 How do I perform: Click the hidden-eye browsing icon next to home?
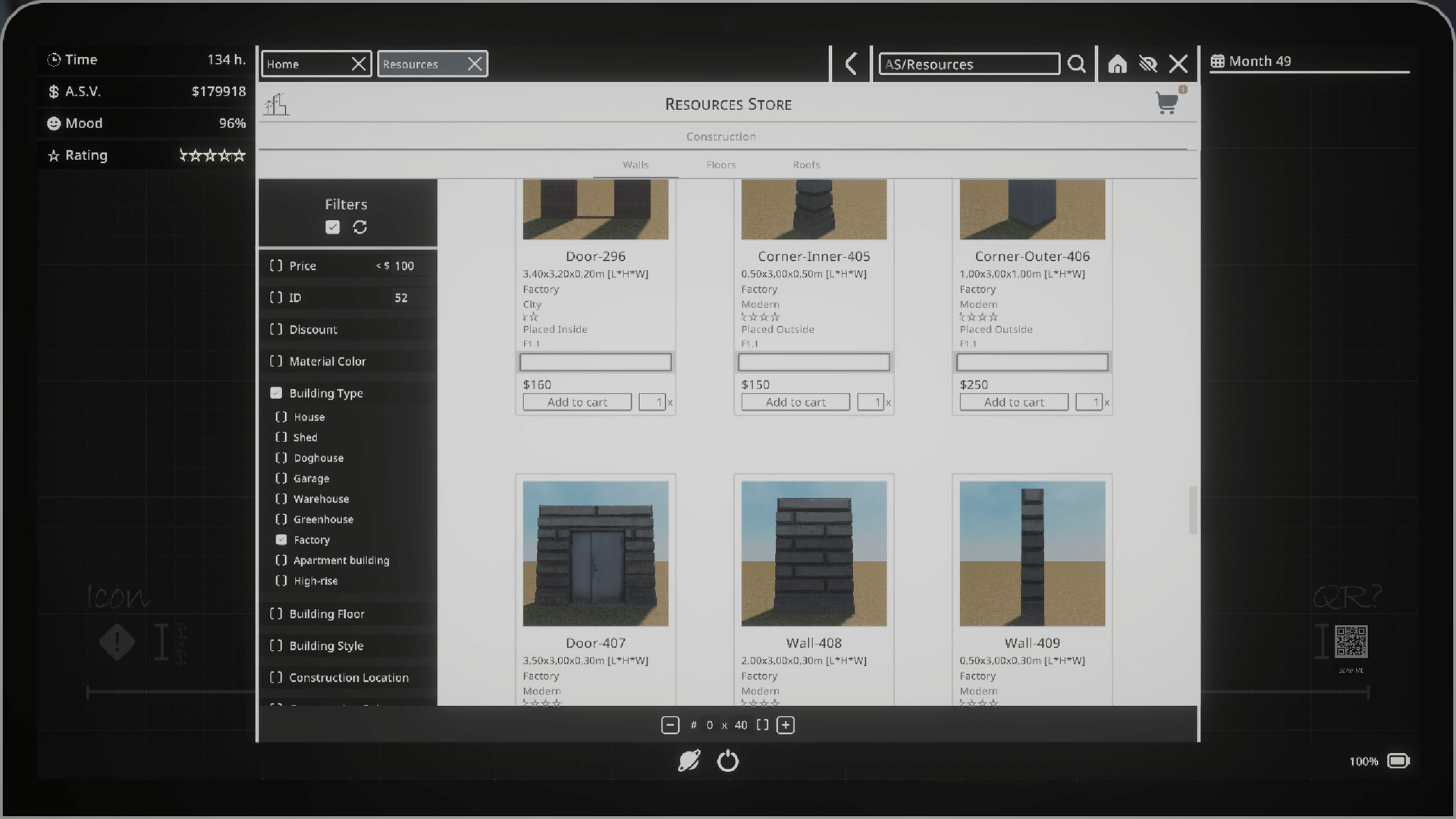pyautogui.click(x=1148, y=64)
